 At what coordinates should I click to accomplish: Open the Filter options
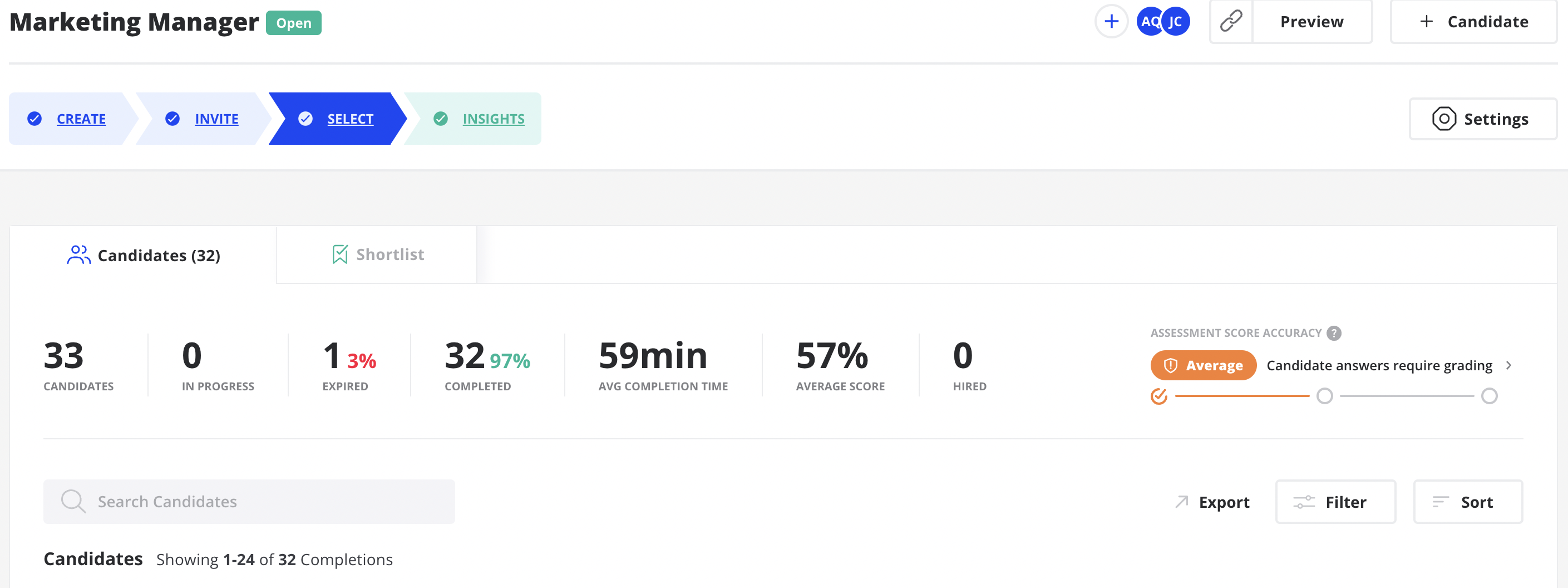click(1335, 502)
